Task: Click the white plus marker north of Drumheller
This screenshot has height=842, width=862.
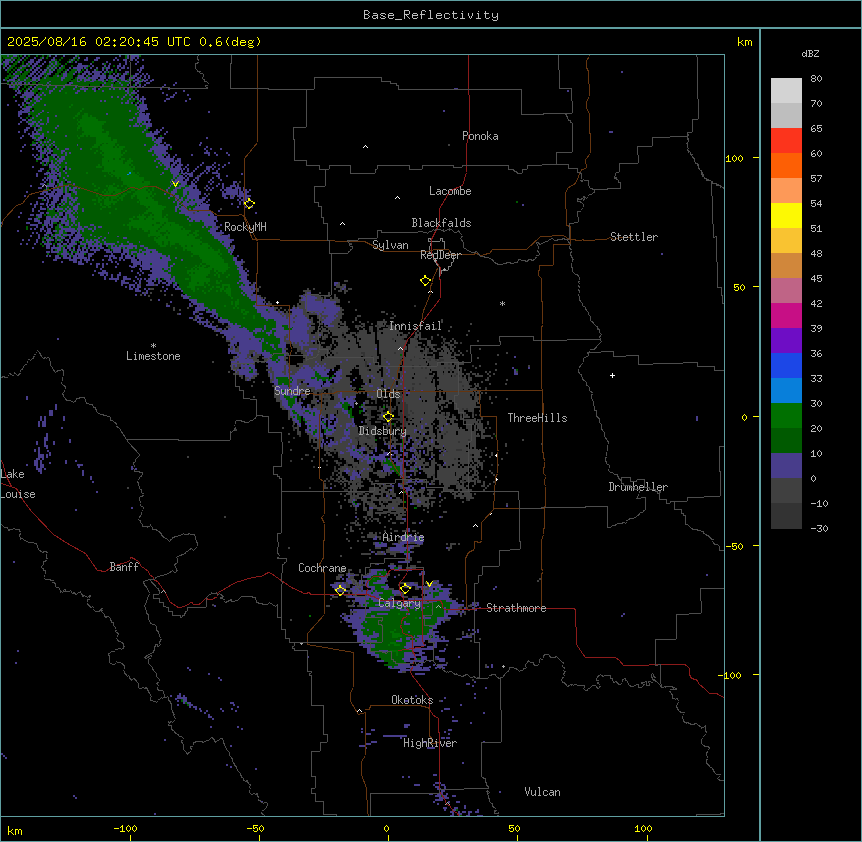Action: coord(612,375)
